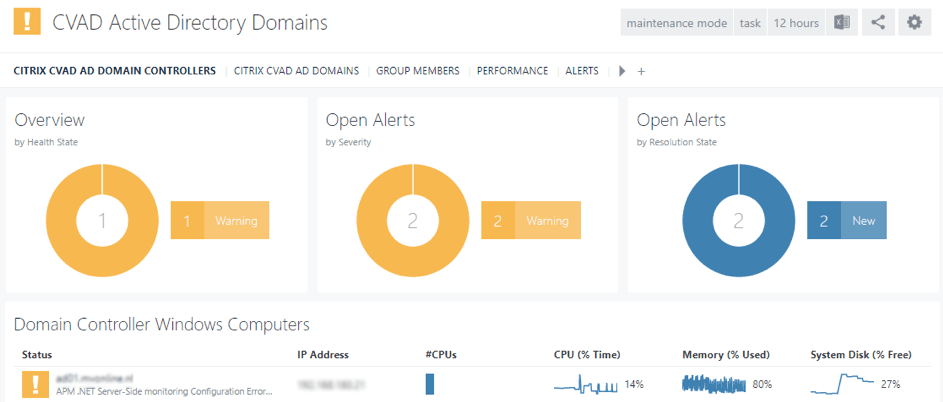Select the 1 Warning legend in Overview
The width and height of the screenshot is (943, 402).
tap(220, 221)
